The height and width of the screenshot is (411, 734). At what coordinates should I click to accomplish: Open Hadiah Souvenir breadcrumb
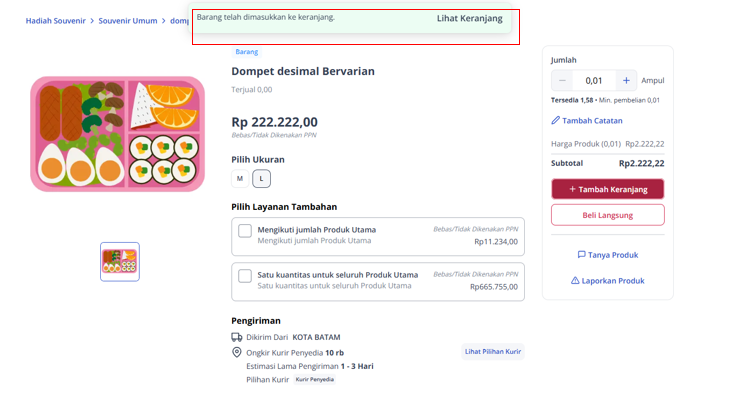pyautogui.click(x=56, y=21)
